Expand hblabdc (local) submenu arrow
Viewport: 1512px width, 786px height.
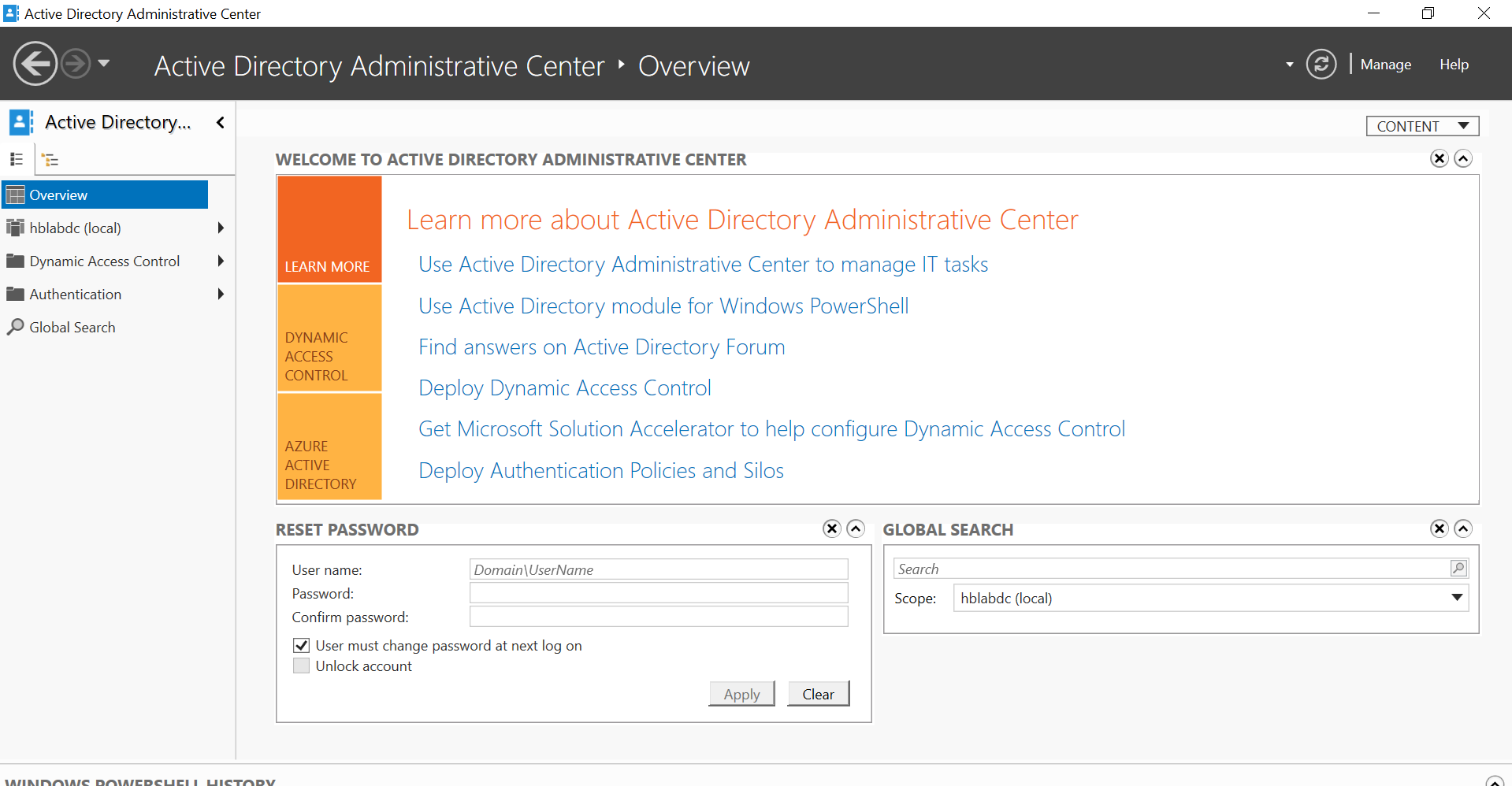221,228
